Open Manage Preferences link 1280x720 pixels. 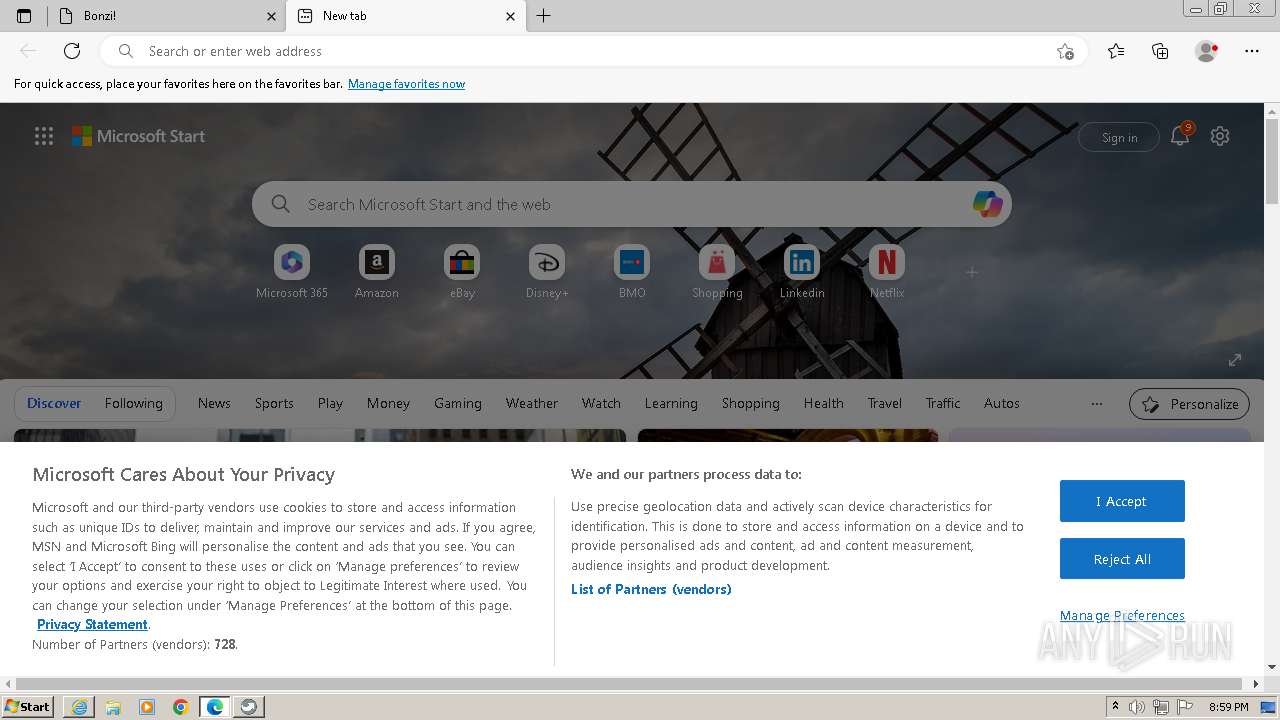coord(1122,615)
